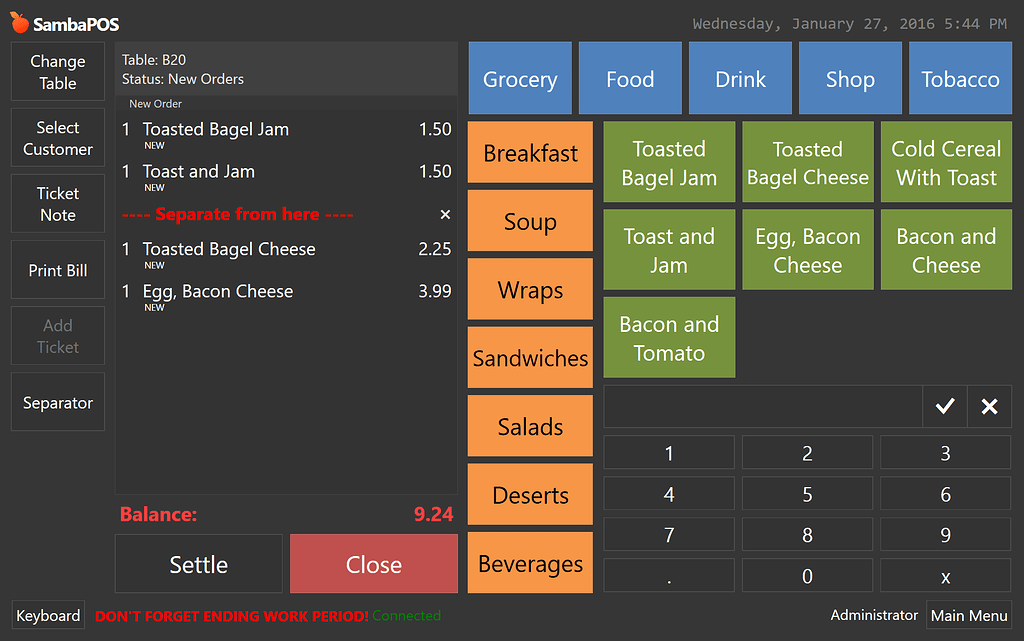The image size is (1024, 641).
Task: Click the X clear icon next to the checkmark
Action: (989, 406)
